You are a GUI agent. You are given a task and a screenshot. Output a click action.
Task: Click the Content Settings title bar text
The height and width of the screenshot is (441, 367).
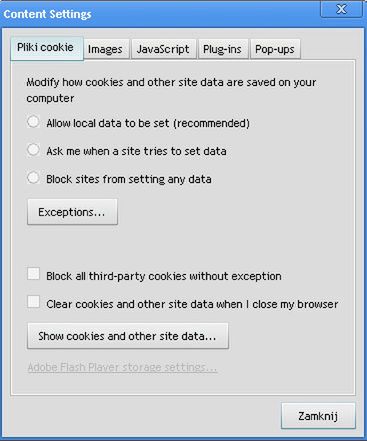(47, 14)
